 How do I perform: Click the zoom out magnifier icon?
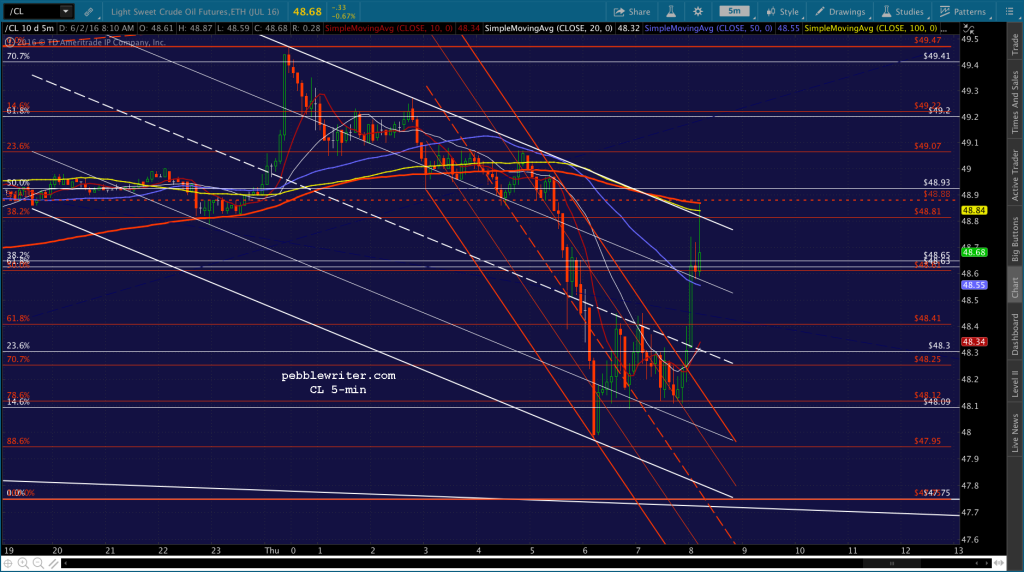(x=38, y=563)
